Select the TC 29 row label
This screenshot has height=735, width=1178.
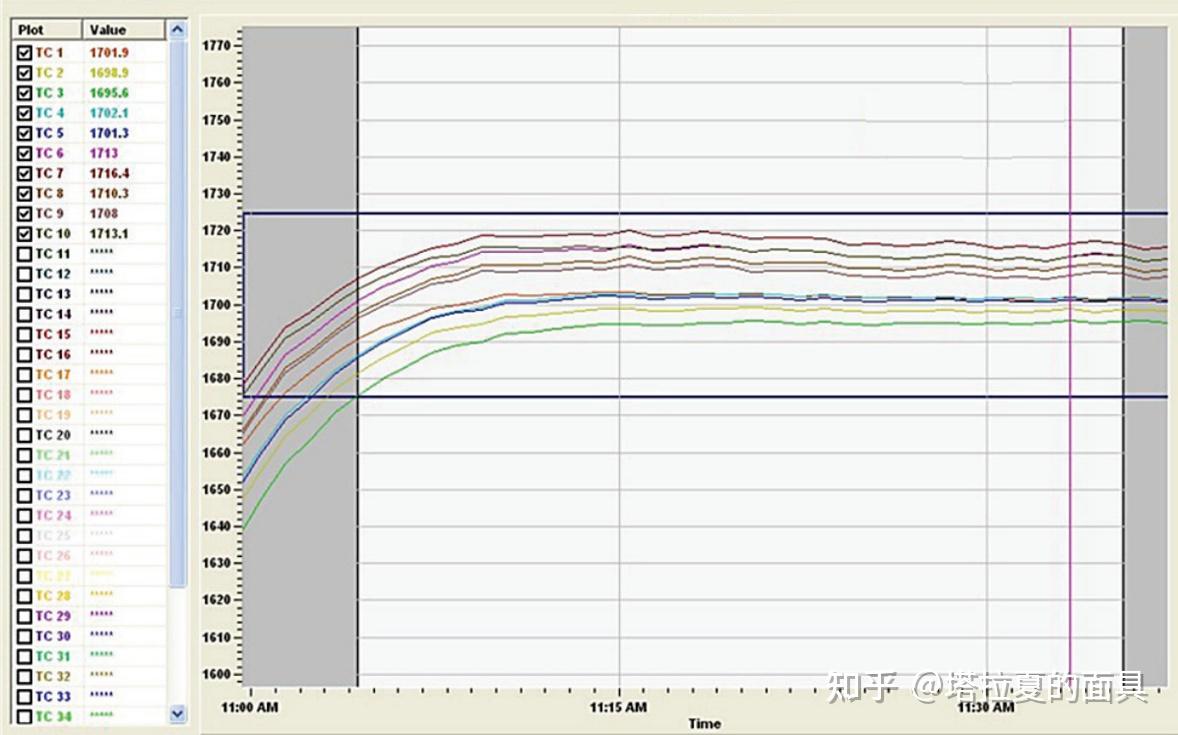coord(53,616)
